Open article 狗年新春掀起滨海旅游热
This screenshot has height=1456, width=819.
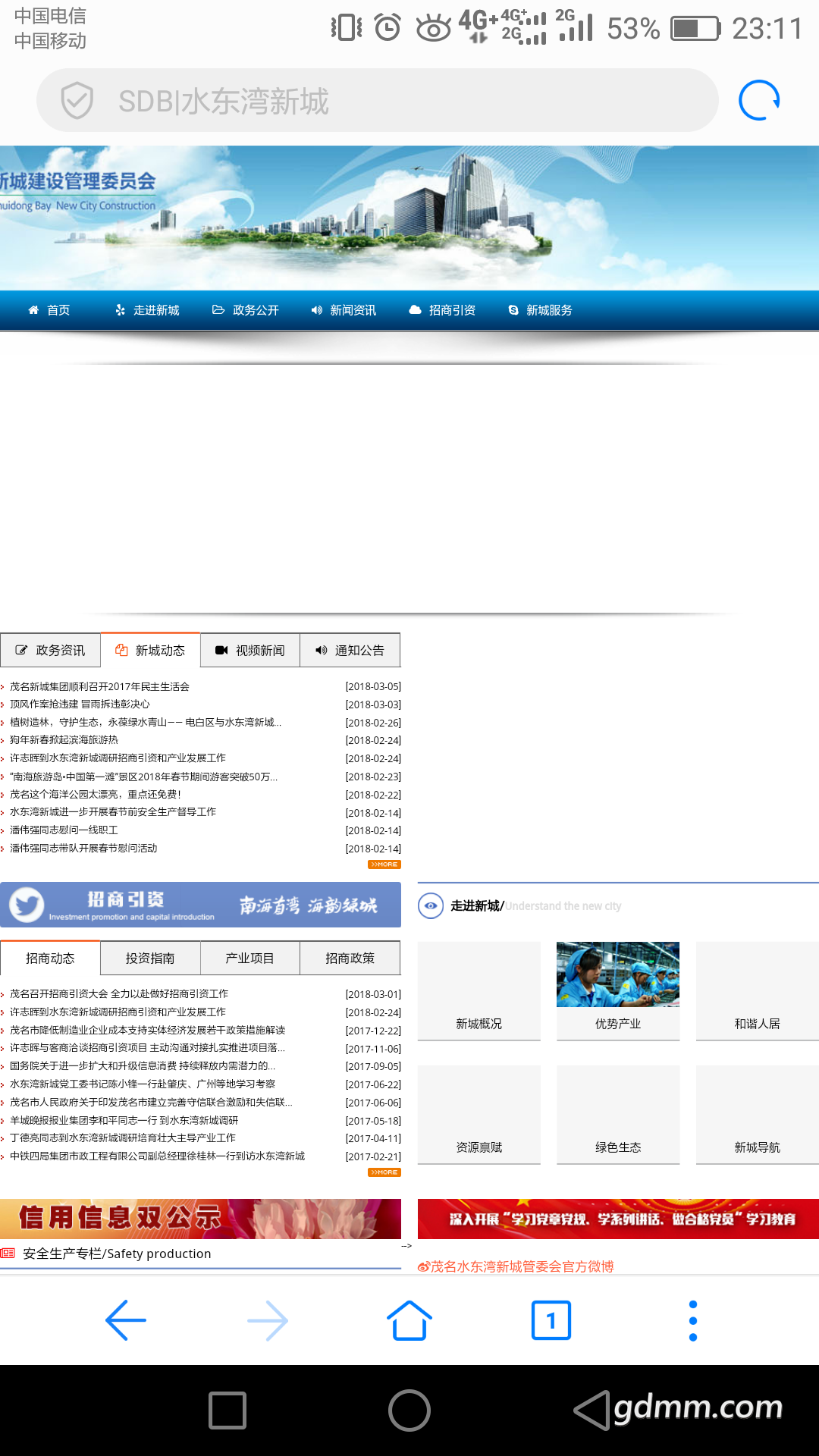pyautogui.click(x=64, y=739)
